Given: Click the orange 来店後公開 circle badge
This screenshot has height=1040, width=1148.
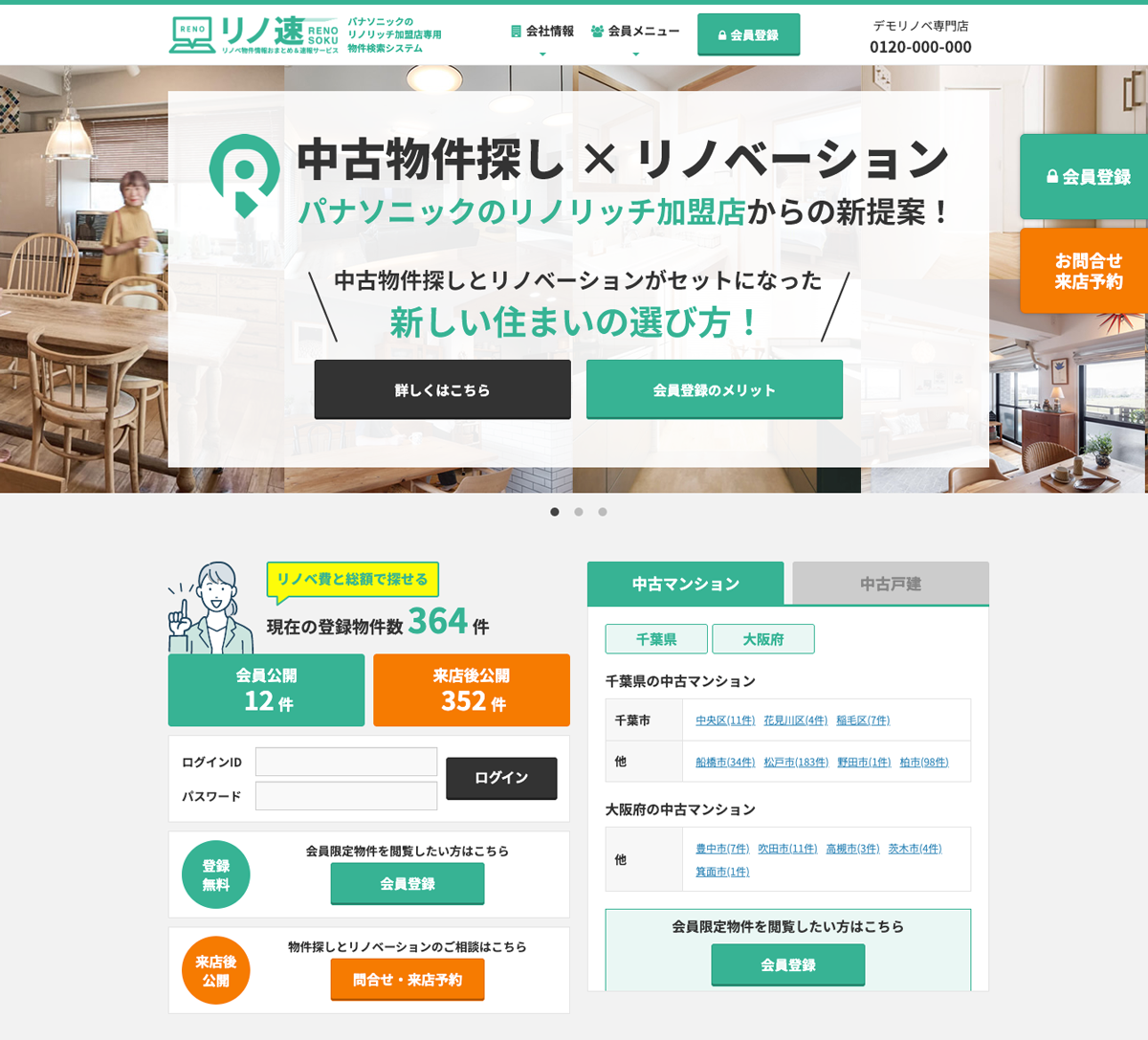Looking at the screenshot, I should pos(216,970).
